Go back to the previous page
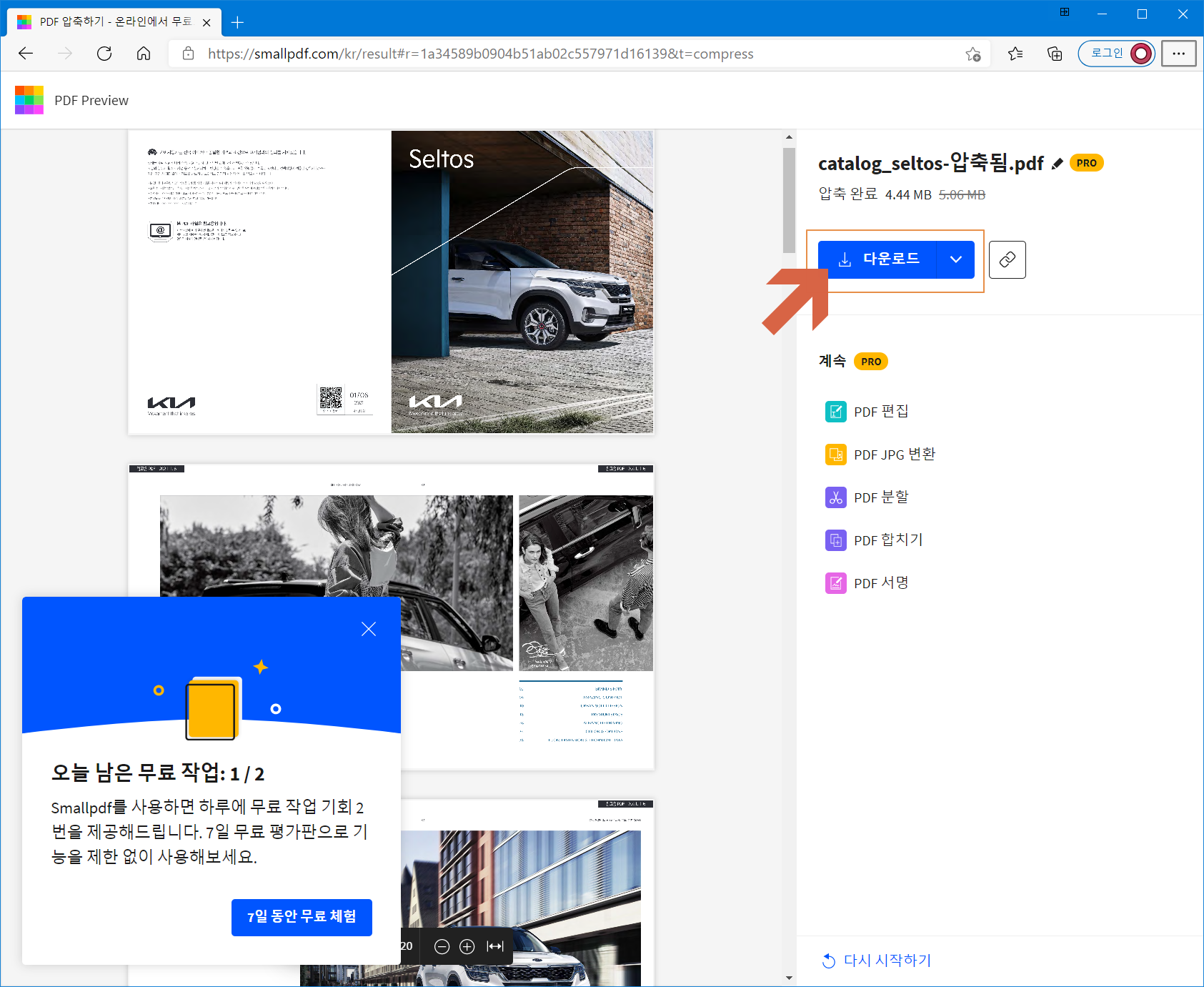1204x987 pixels. click(x=26, y=54)
